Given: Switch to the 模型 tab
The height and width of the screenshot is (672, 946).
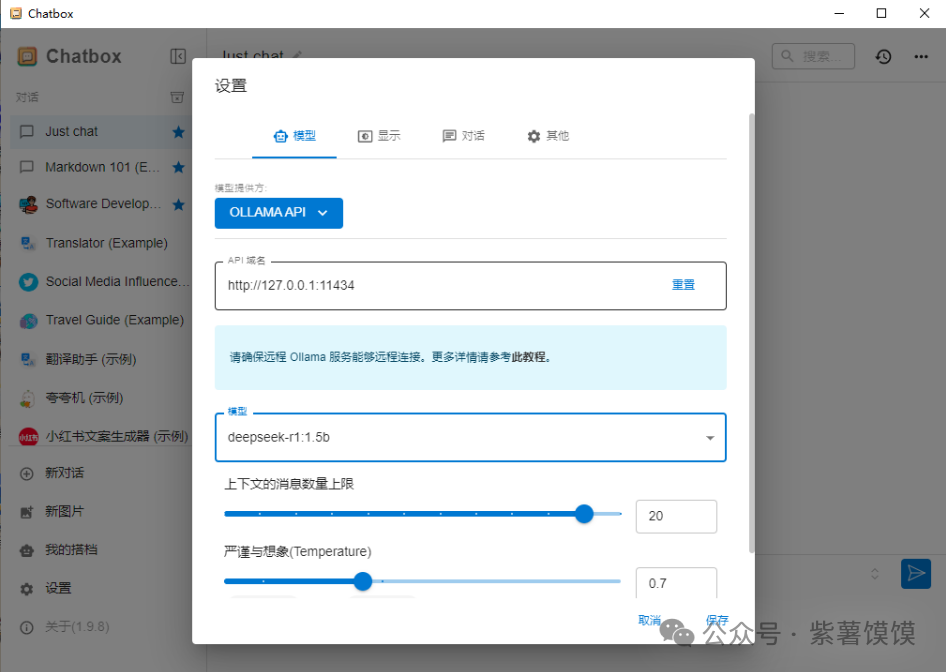Looking at the screenshot, I should [x=294, y=136].
